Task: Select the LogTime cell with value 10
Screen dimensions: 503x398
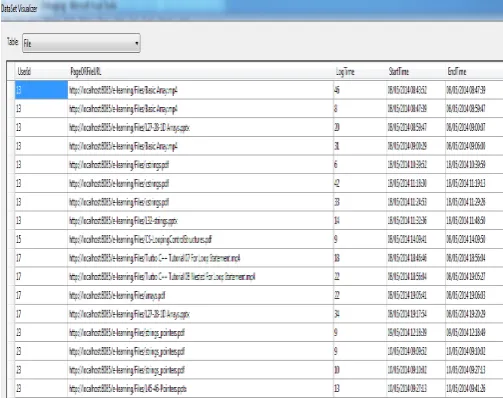Action: click(359, 370)
